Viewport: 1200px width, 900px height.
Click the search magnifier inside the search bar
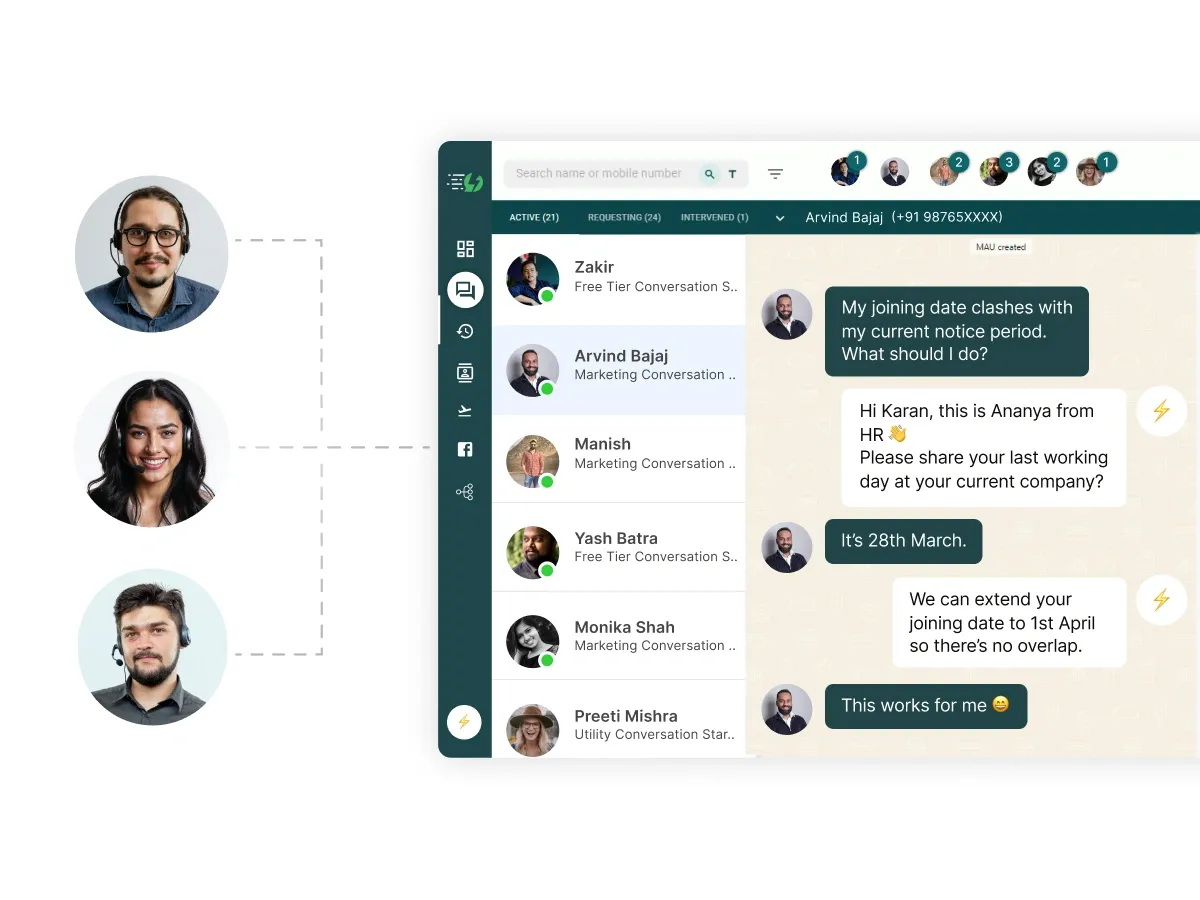pyautogui.click(x=709, y=174)
